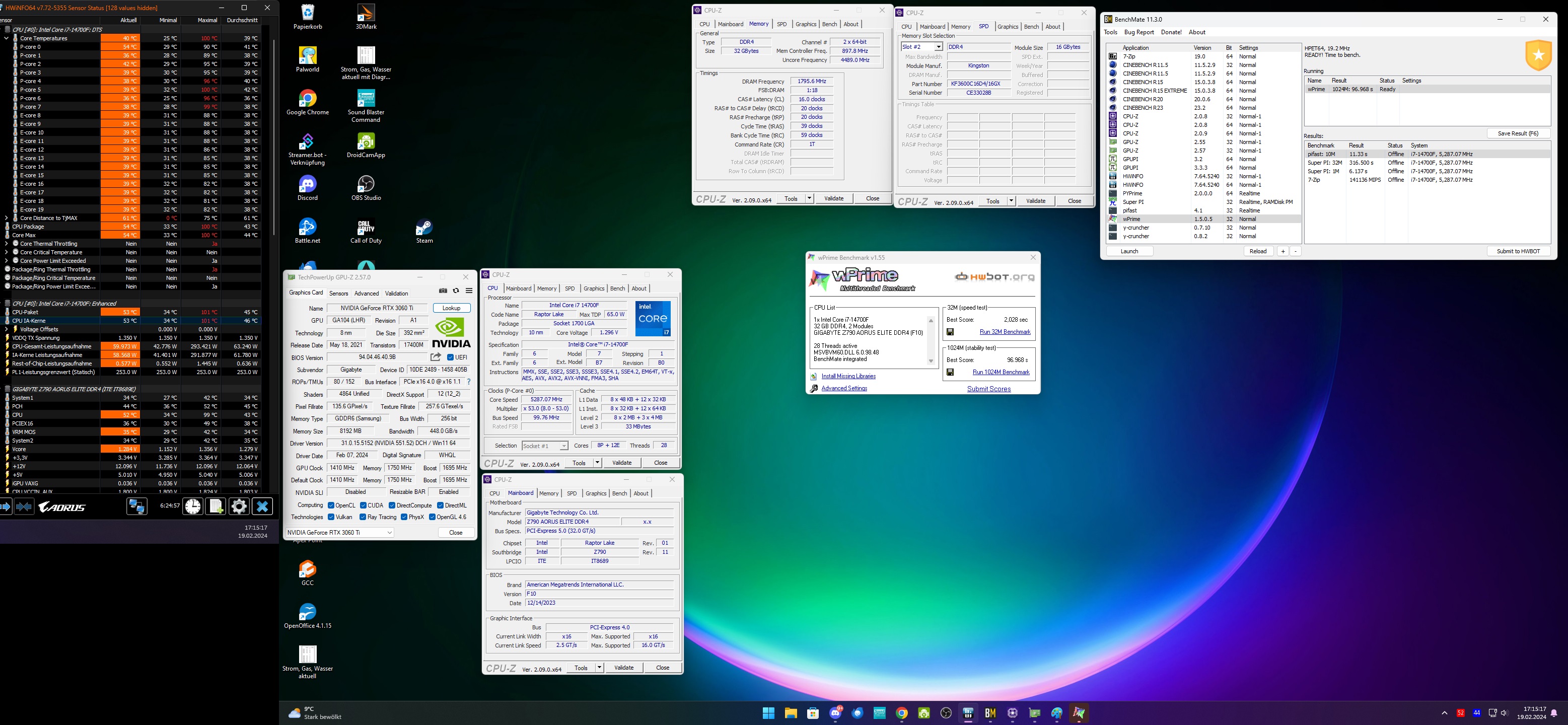Toggle the DirectML checkbox in GPU-Z
1568x725 pixels.
(440, 505)
